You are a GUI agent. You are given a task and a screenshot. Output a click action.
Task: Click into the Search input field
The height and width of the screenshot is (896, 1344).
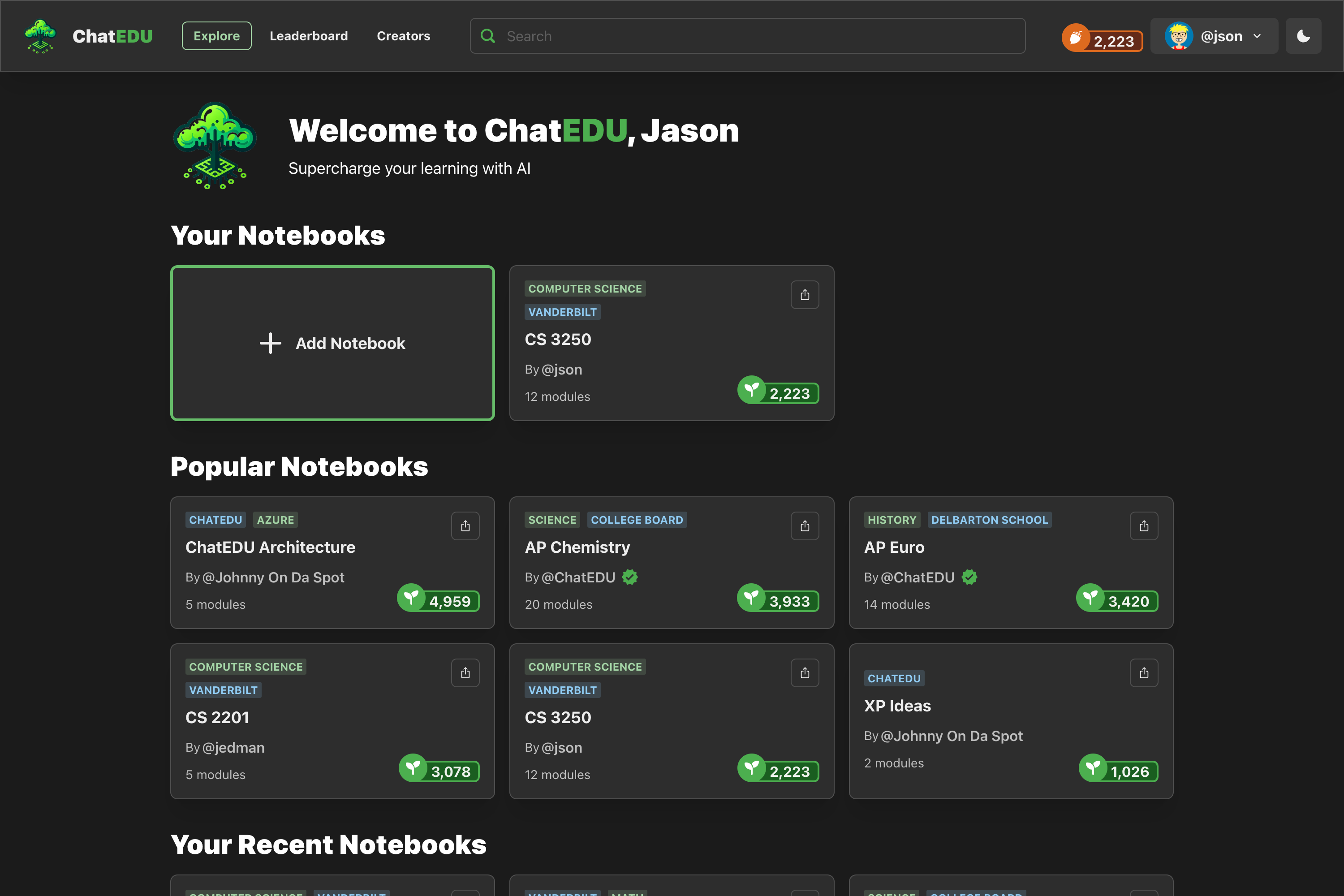click(760, 36)
